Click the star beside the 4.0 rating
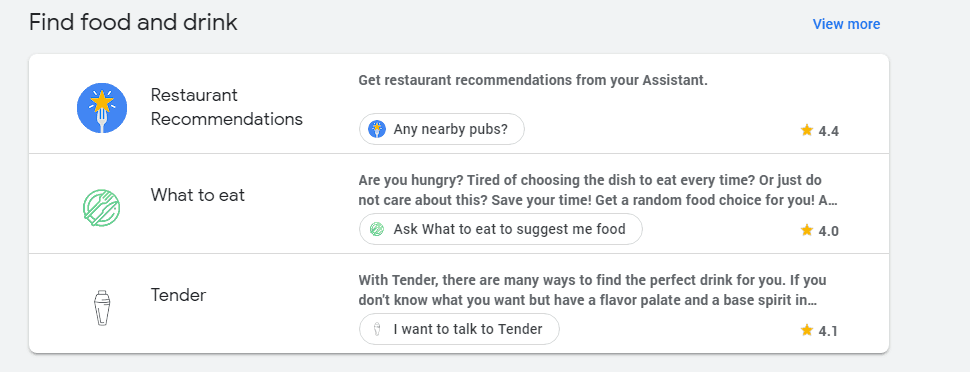The height and width of the screenshot is (372, 970). [806, 230]
